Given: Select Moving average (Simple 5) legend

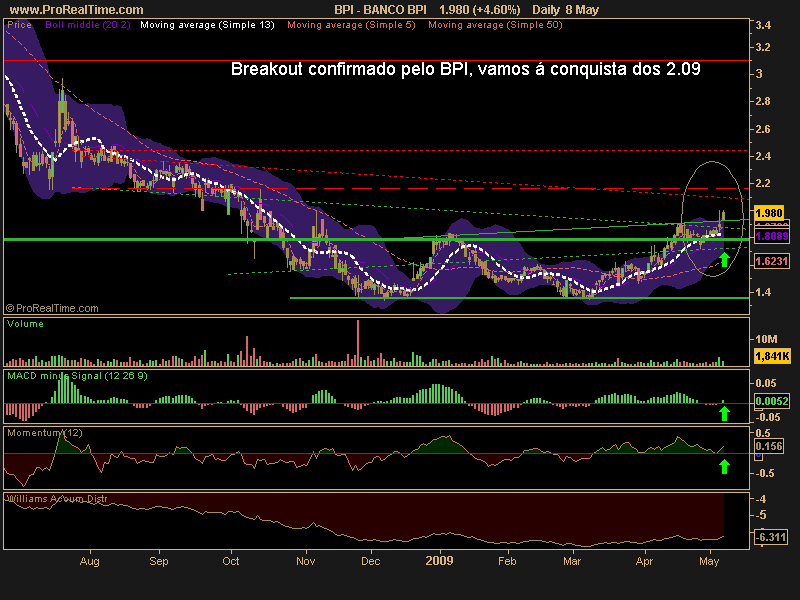Looking at the screenshot, I should click(352, 24).
